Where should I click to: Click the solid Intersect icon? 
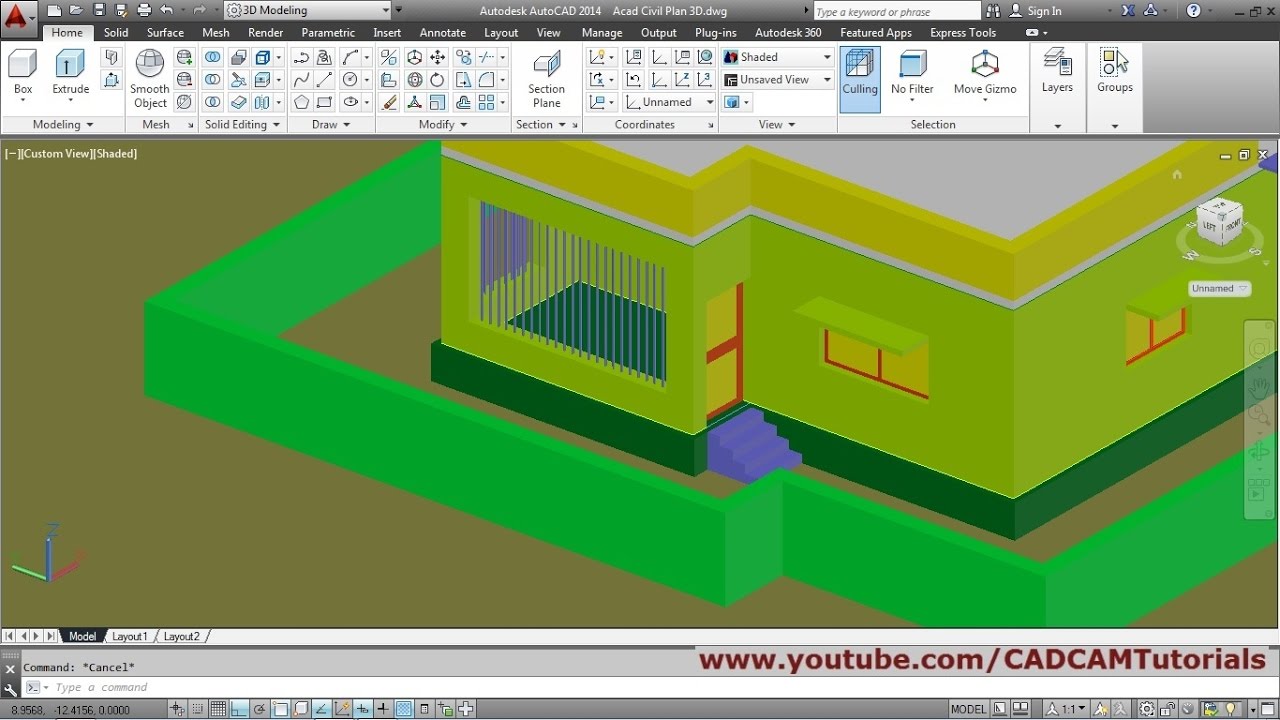(213, 102)
